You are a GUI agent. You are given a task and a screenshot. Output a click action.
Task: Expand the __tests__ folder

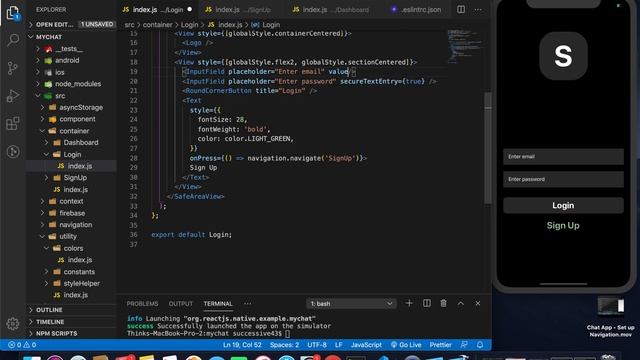point(71,49)
